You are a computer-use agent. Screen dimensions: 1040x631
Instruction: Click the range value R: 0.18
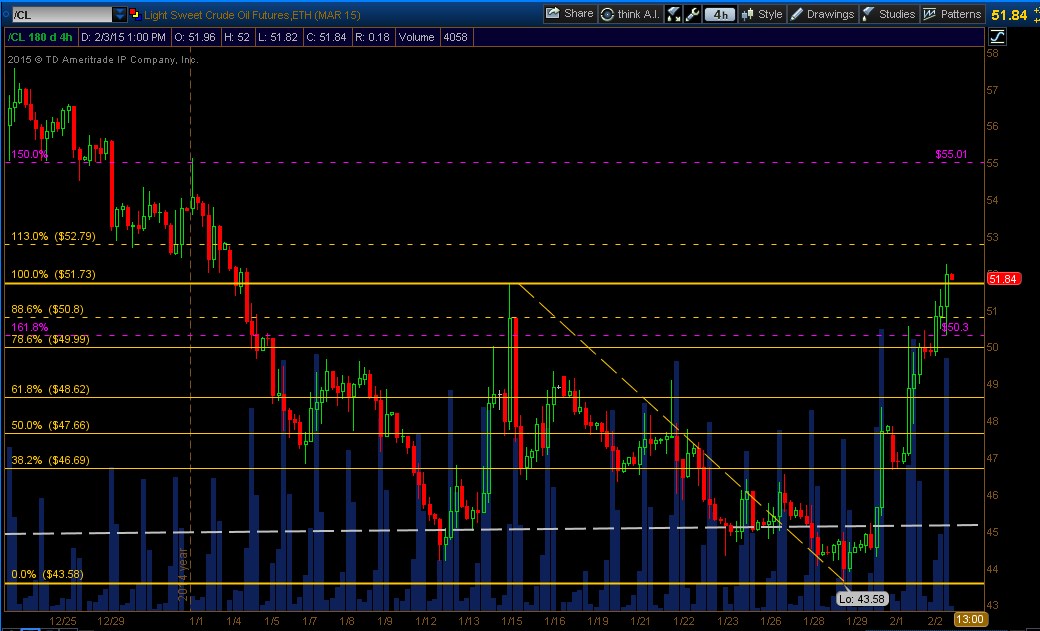click(x=372, y=37)
